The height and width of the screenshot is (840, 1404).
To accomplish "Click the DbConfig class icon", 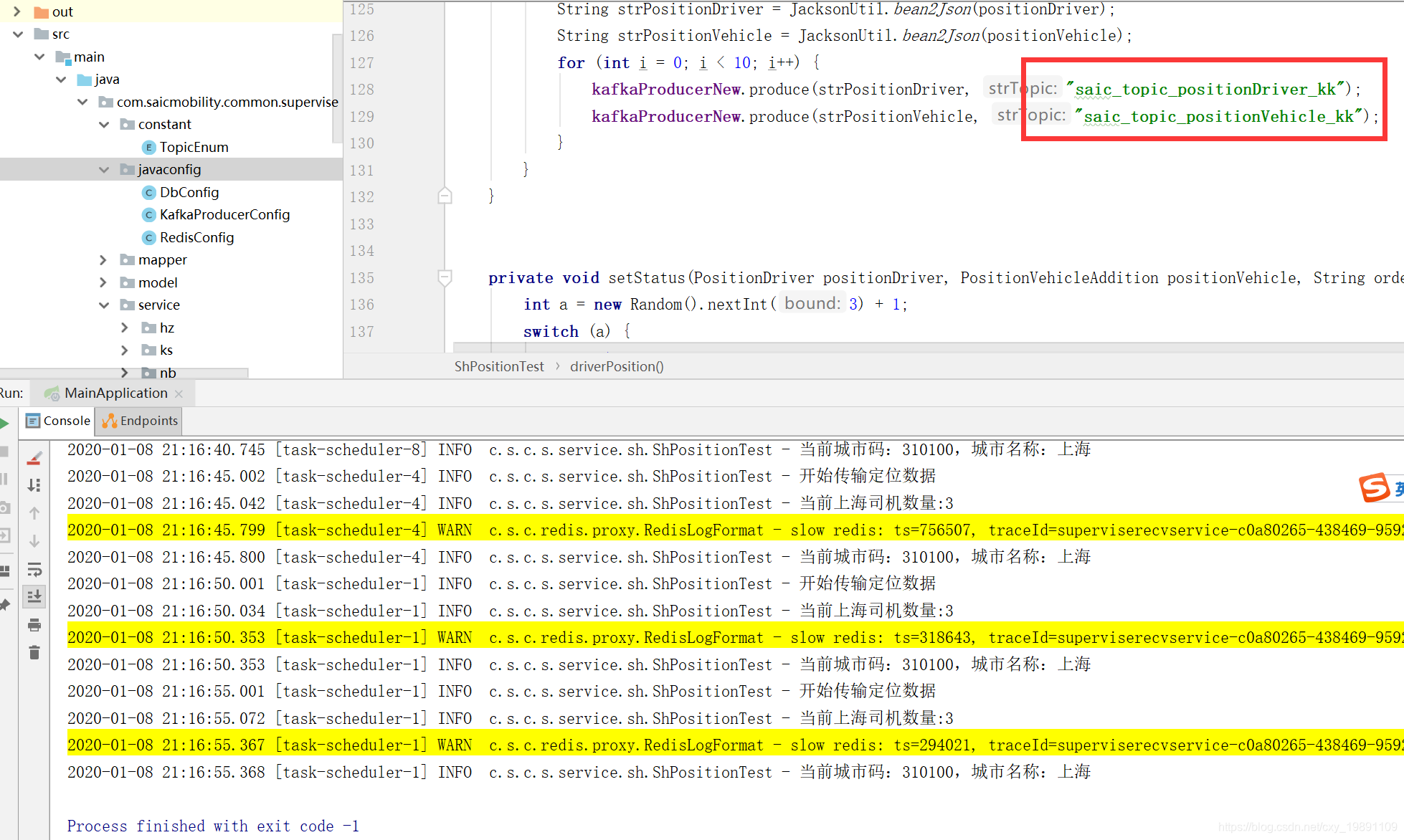I will (149, 193).
